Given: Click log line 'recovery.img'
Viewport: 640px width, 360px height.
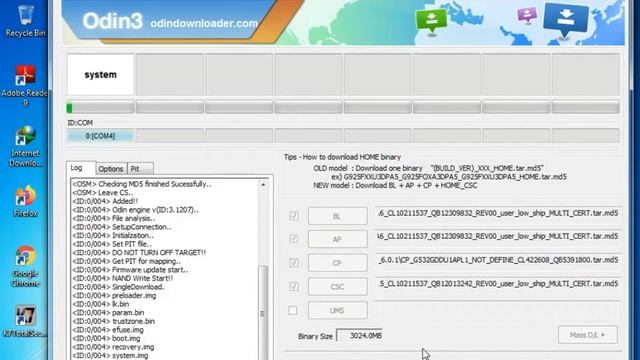Looking at the screenshot, I should pos(113,347).
